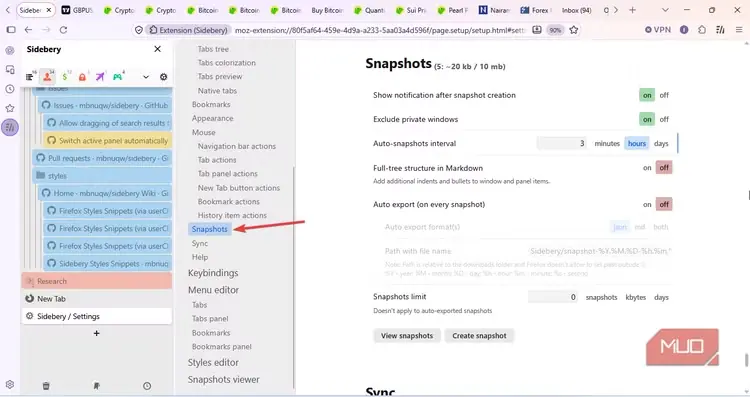Select Research group in the tab tree

pyautogui.click(x=97, y=281)
